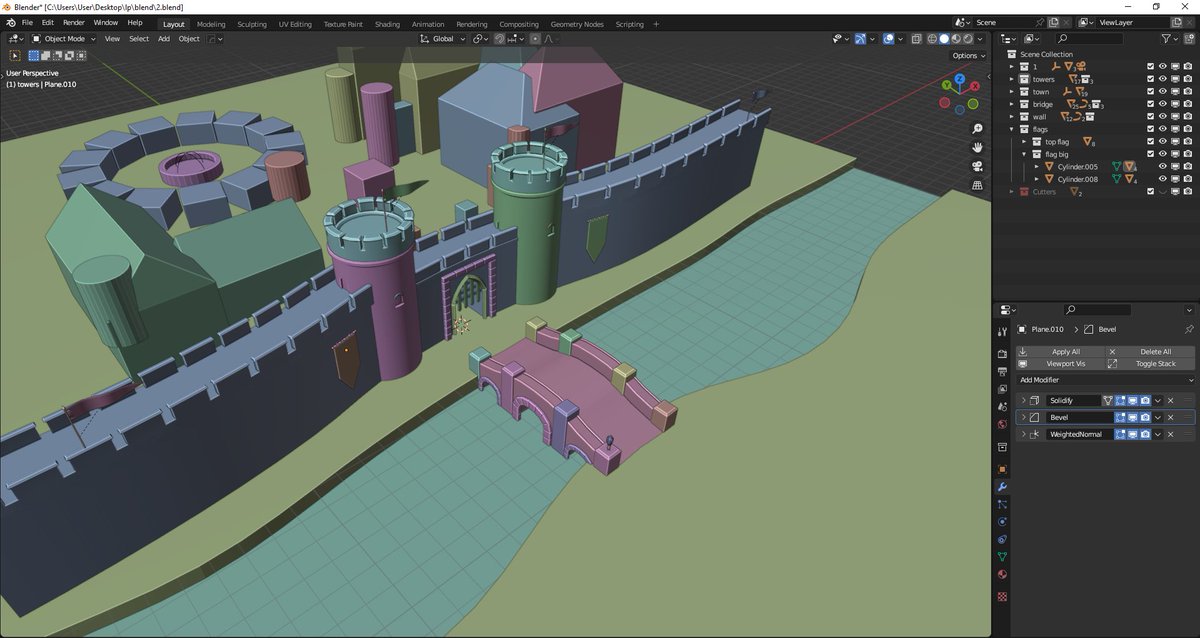Switch to the Sculpting workspace tab
Screen dimensions: 1200x638
coord(252,24)
